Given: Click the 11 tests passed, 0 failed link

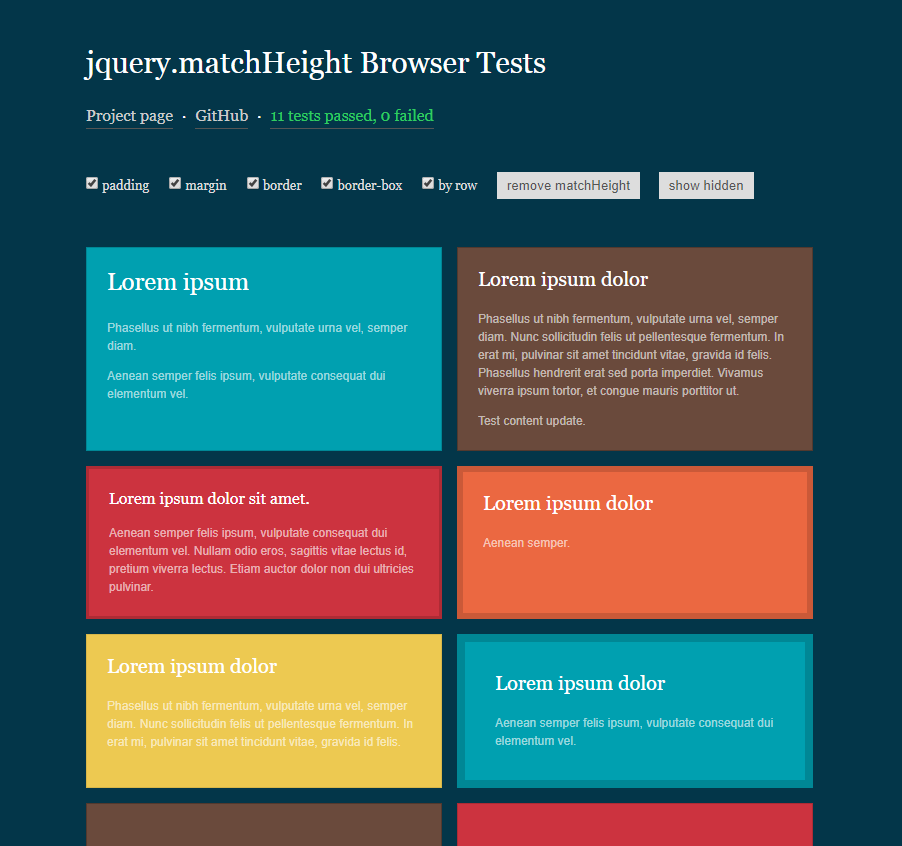Looking at the screenshot, I should [352, 116].
